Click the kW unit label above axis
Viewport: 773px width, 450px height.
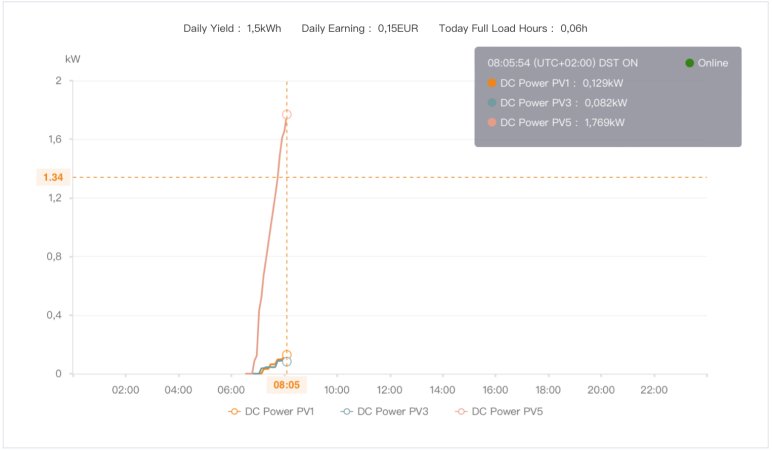click(x=72, y=59)
